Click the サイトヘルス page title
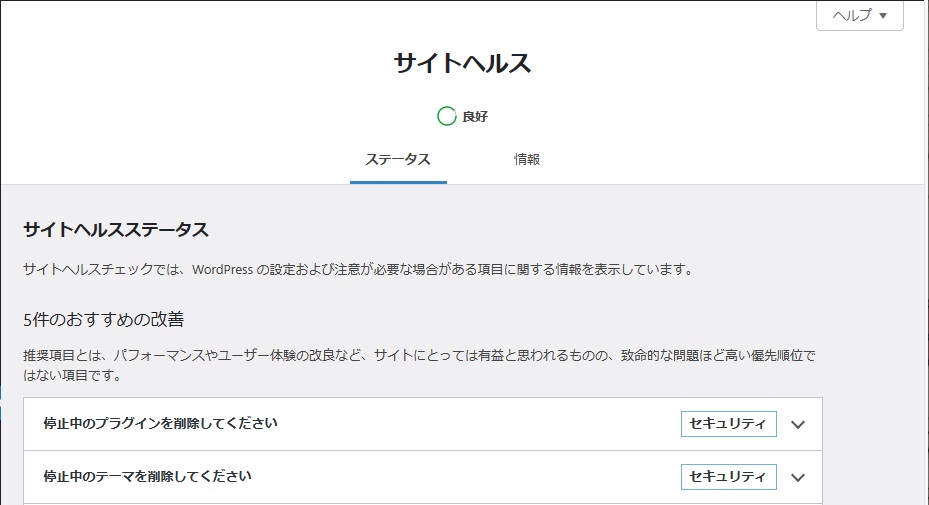 (x=463, y=63)
